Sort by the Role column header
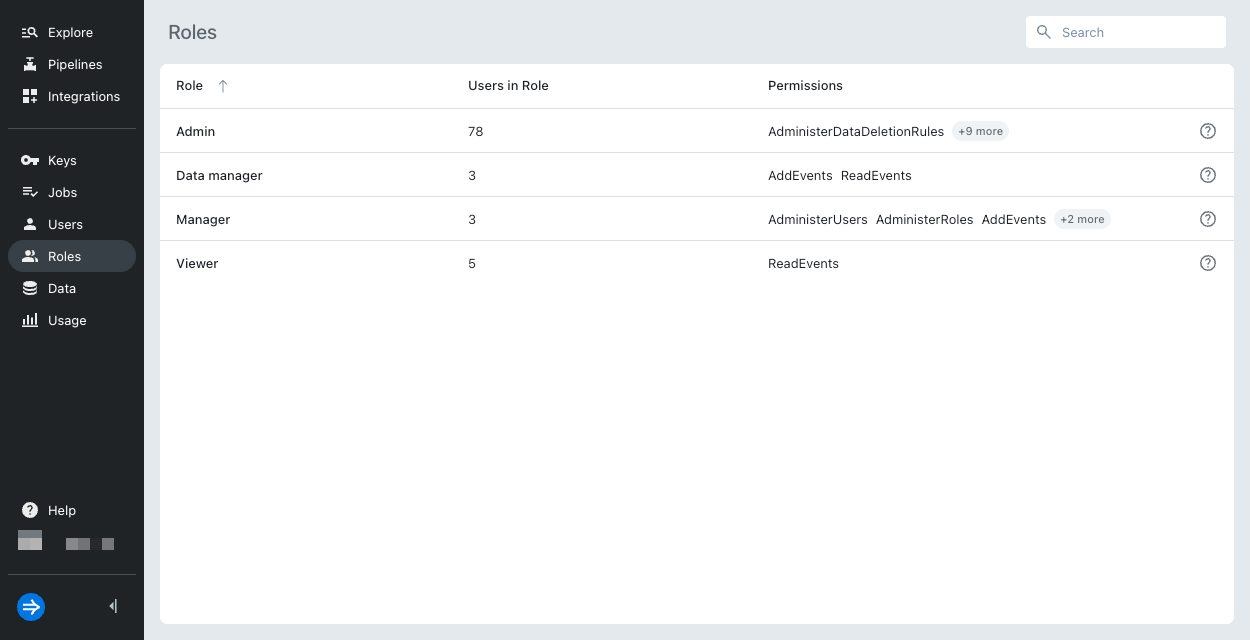The height and width of the screenshot is (640, 1250). (189, 86)
